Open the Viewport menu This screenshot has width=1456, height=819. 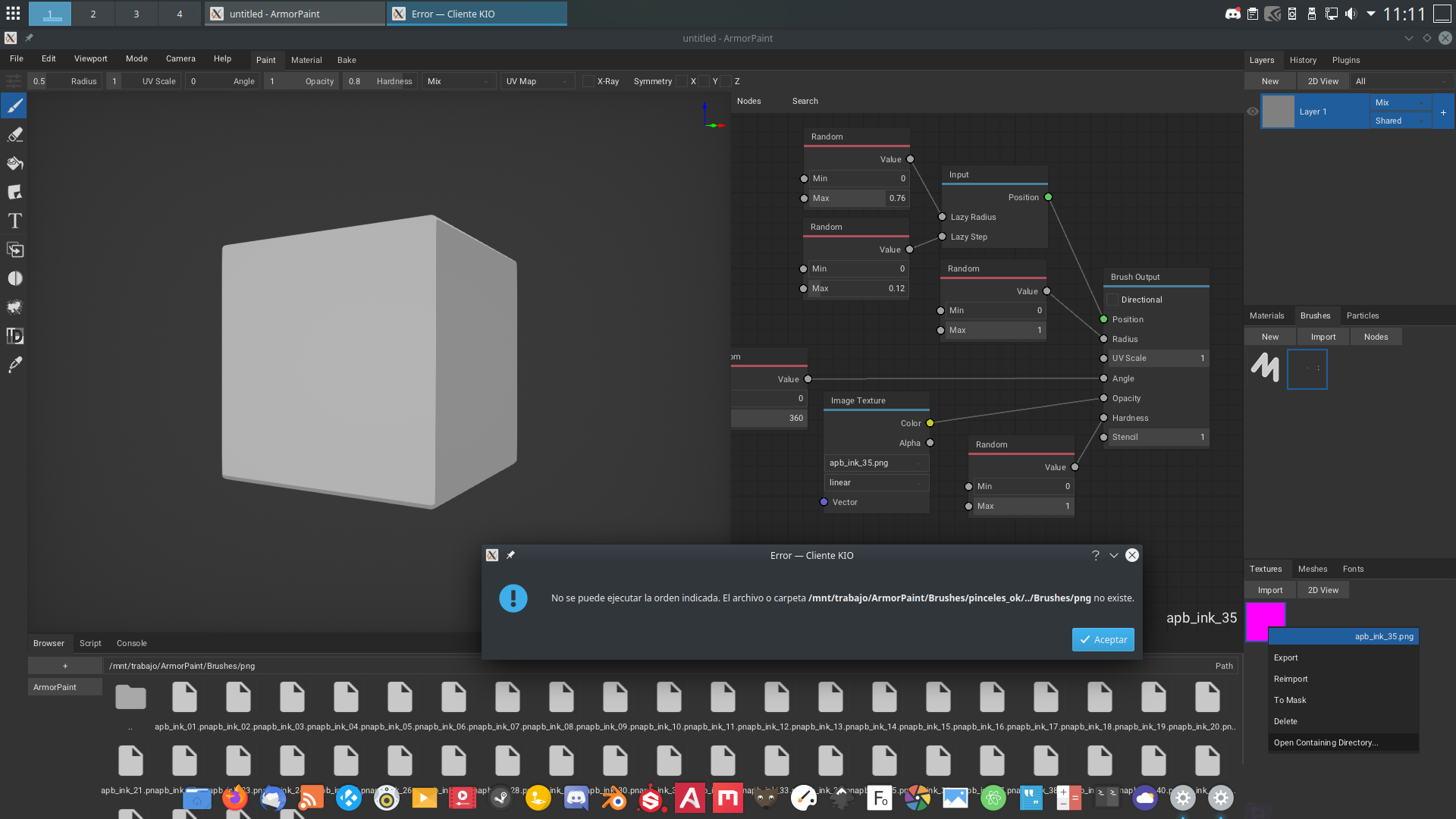click(x=90, y=58)
